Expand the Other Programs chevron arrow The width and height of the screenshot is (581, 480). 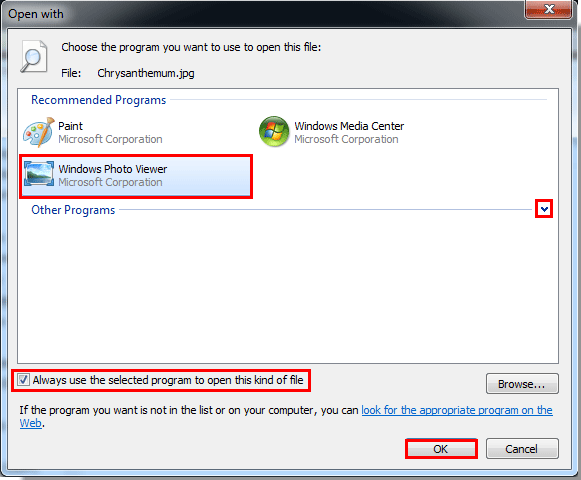point(544,209)
